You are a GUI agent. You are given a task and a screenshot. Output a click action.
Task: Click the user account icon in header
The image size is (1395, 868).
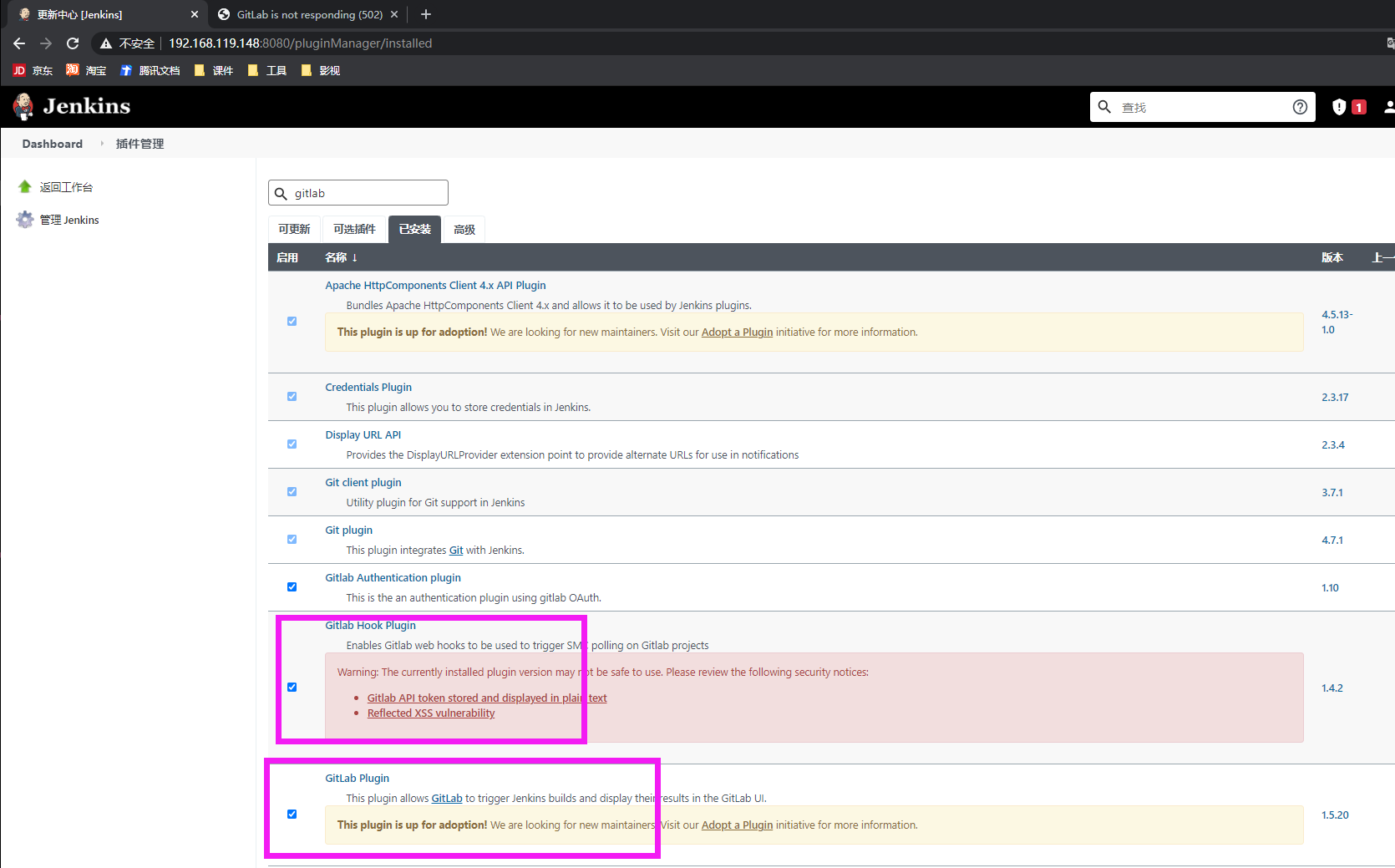pos(1389,107)
